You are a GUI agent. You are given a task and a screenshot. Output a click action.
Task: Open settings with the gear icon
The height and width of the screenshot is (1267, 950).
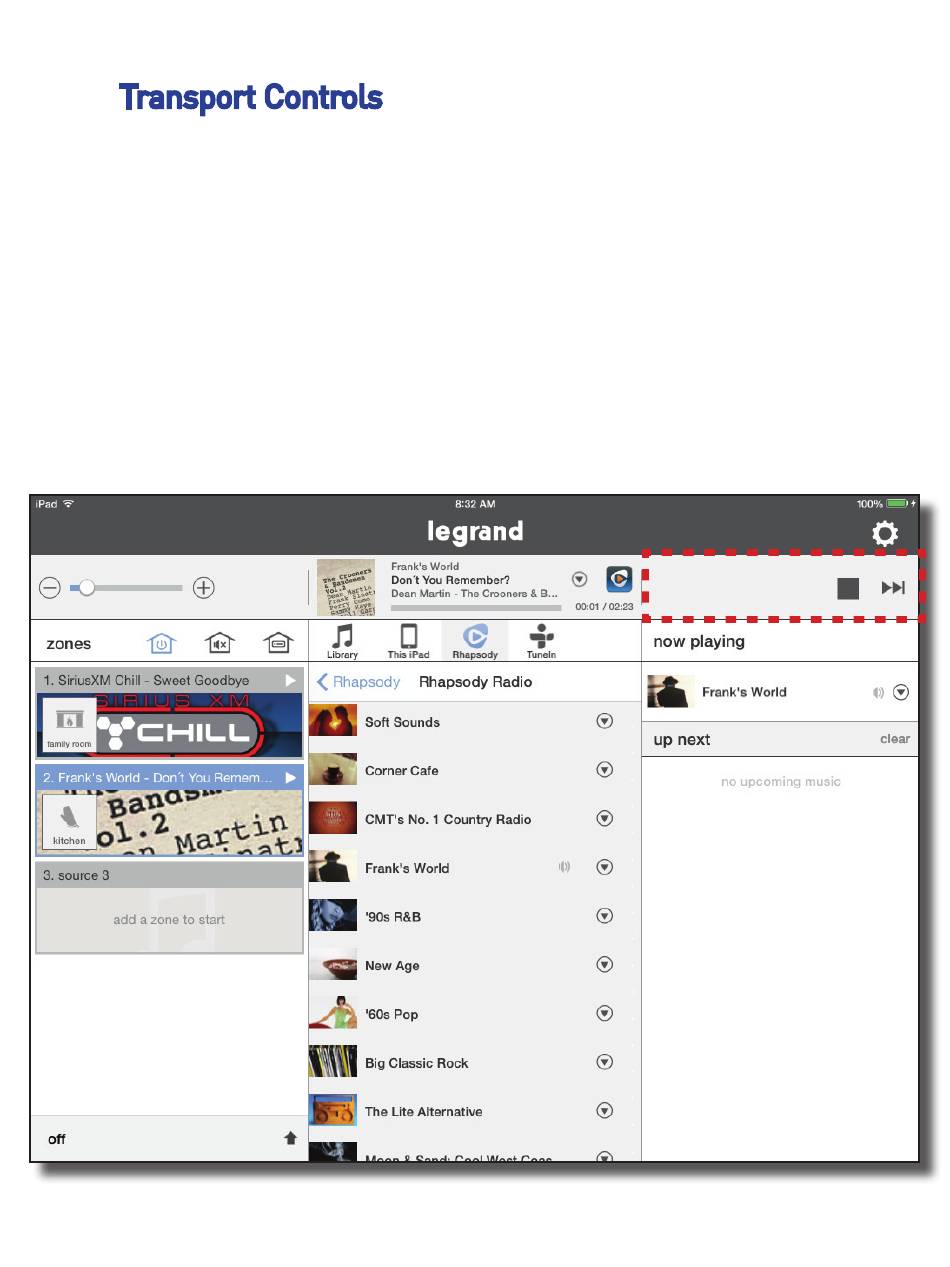point(885,534)
